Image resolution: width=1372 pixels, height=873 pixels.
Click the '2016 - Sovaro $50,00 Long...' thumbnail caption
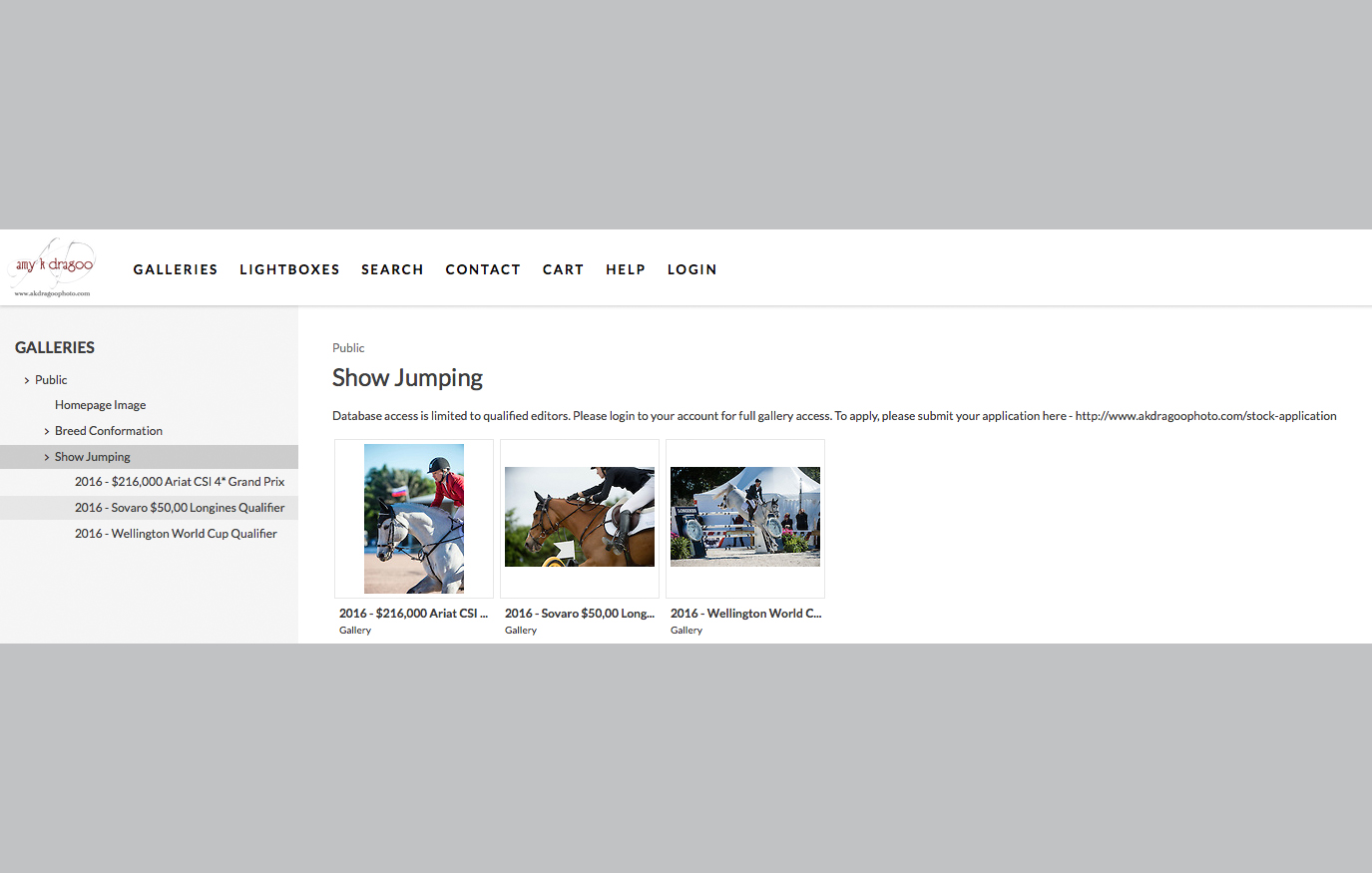tap(580, 614)
